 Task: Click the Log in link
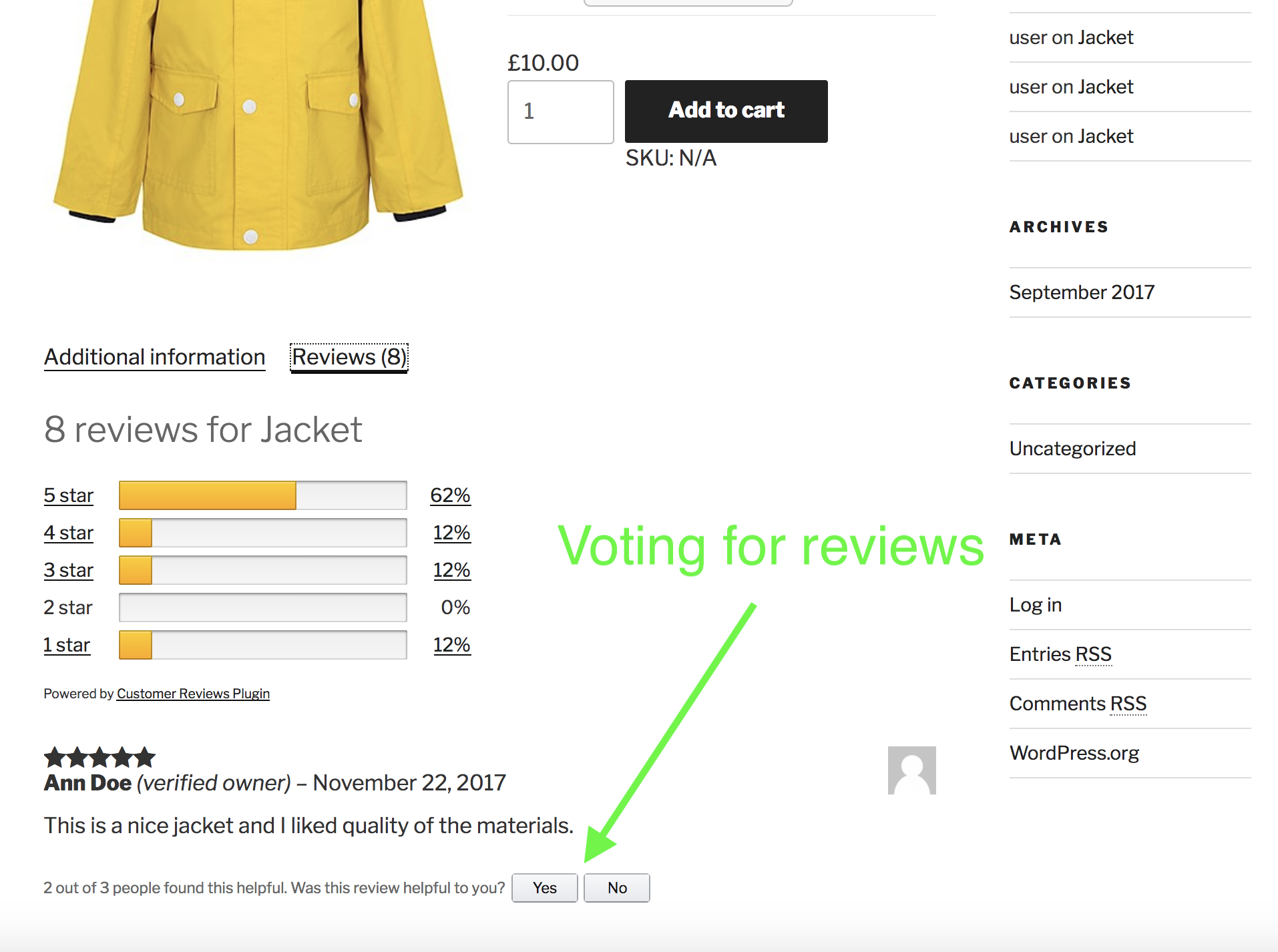(x=1035, y=605)
